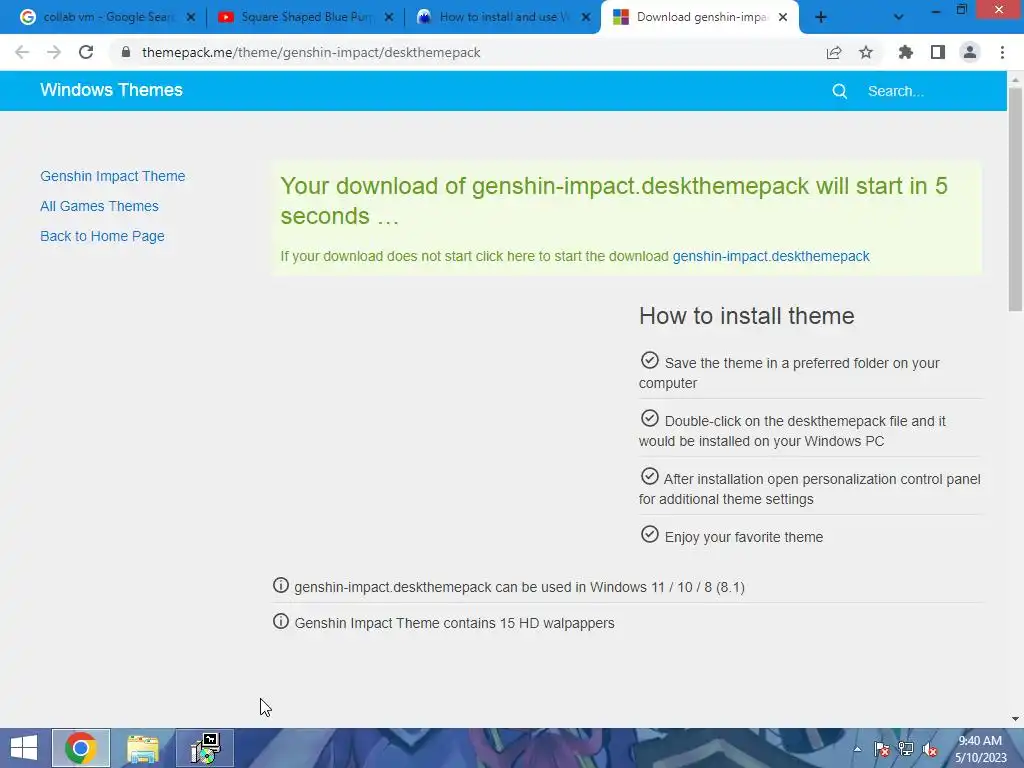The width and height of the screenshot is (1024, 768).
Task: Close the collab vm Google Search tab
Action: pyautogui.click(x=191, y=18)
